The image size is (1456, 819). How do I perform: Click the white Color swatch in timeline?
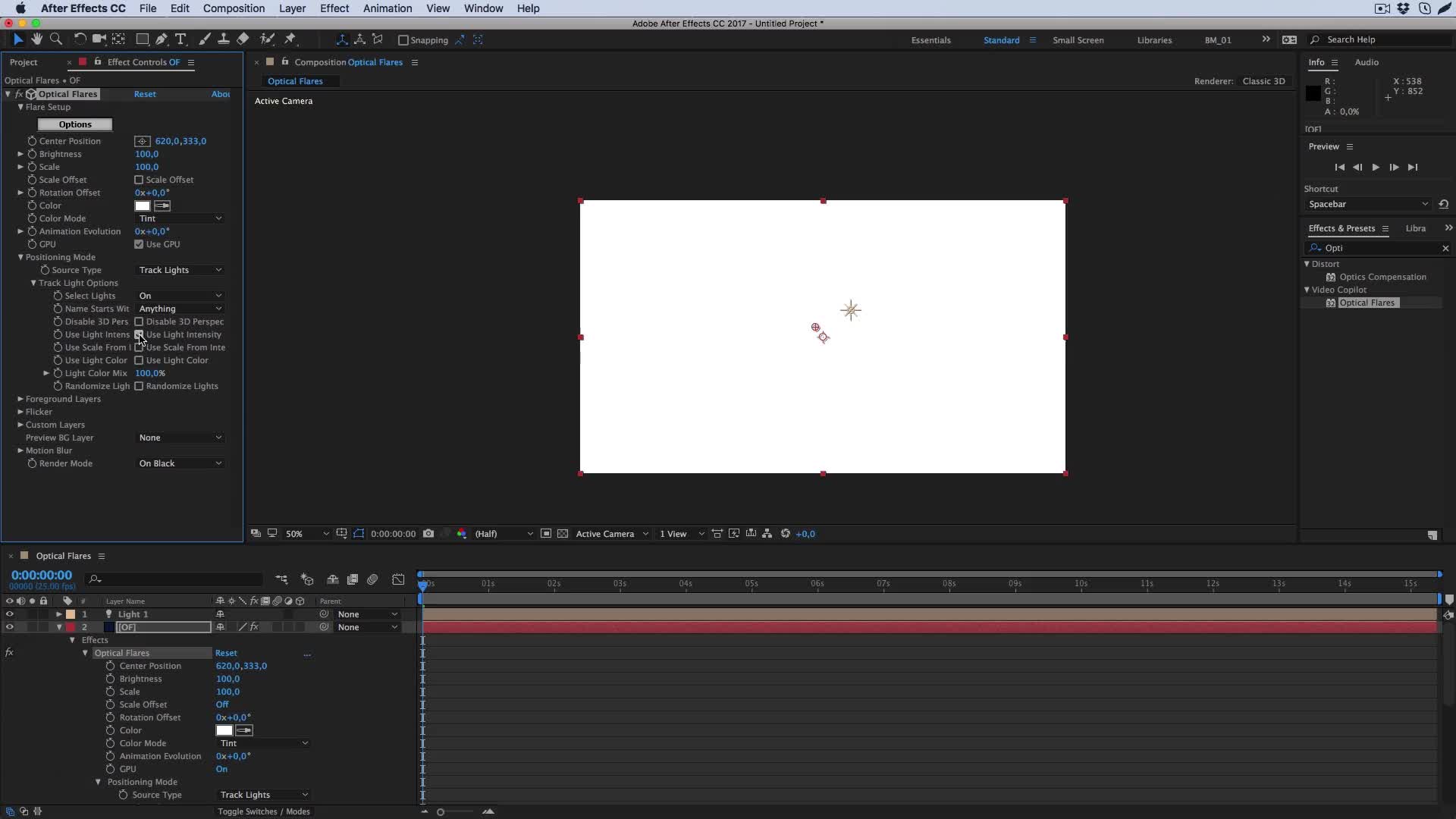point(224,730)
